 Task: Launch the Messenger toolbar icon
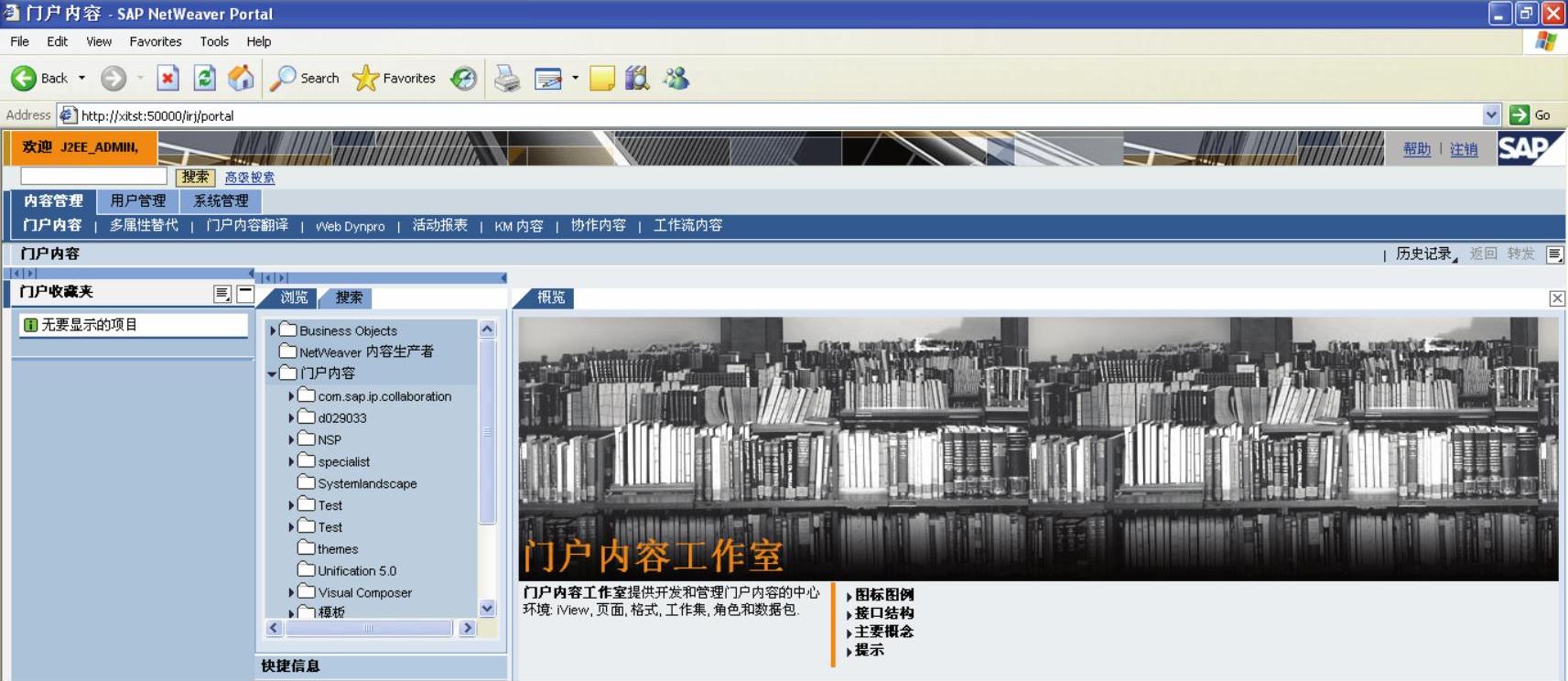(676, 79)
